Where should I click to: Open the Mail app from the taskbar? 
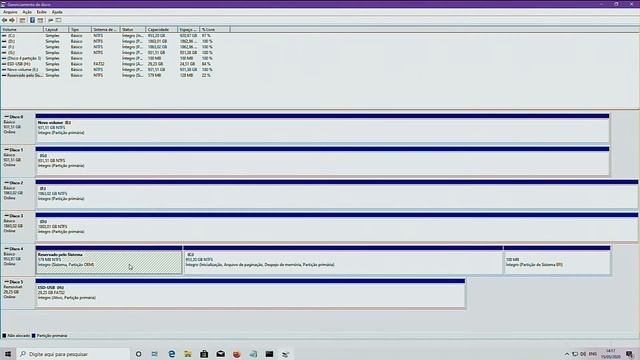pyautogui.click(x=220, y=354)
